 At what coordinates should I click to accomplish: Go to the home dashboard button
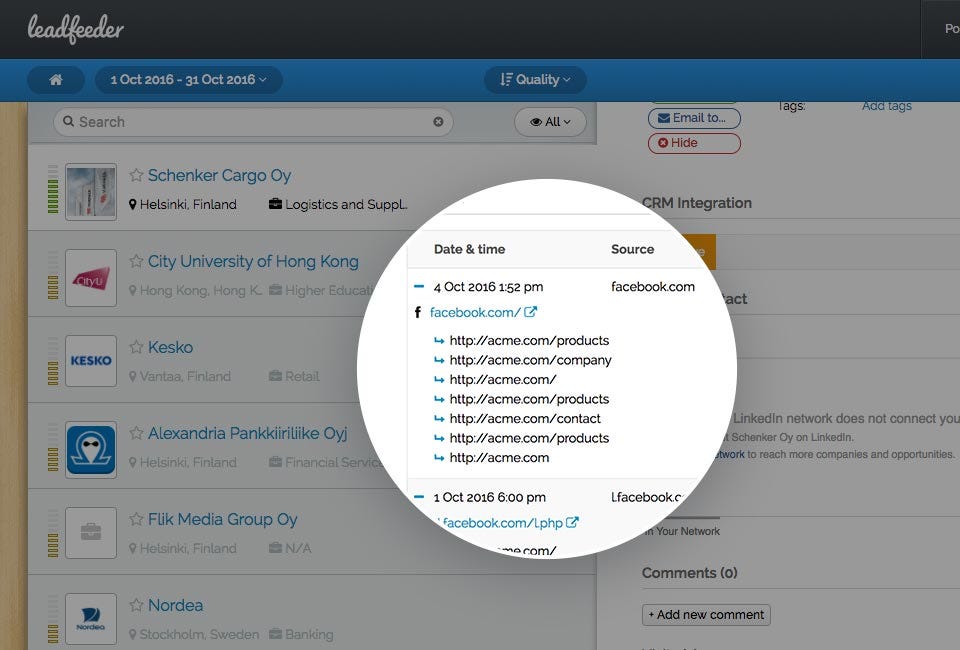pos(56,80)
